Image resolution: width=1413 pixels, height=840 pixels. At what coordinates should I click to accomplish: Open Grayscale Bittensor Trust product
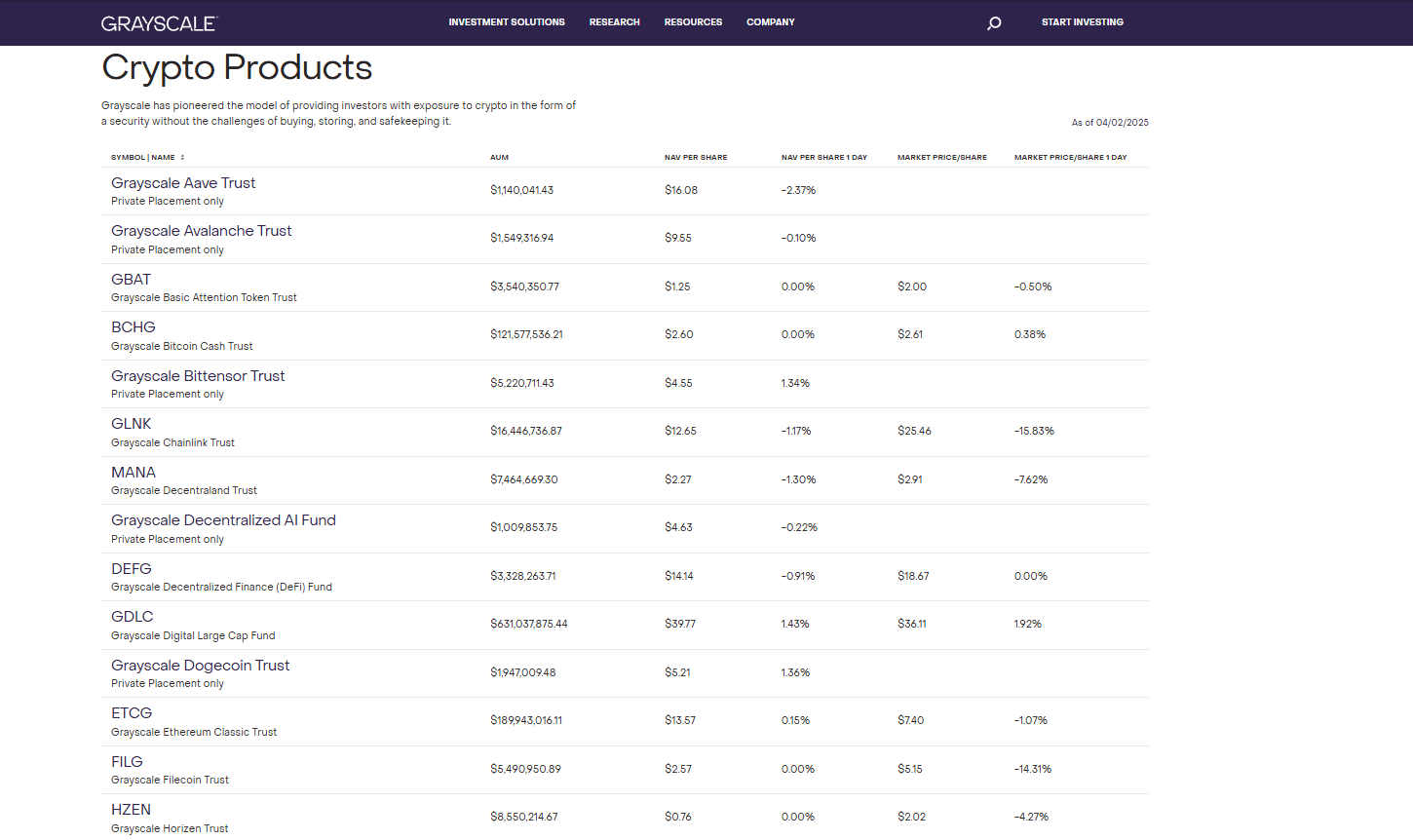coord(198,376)
